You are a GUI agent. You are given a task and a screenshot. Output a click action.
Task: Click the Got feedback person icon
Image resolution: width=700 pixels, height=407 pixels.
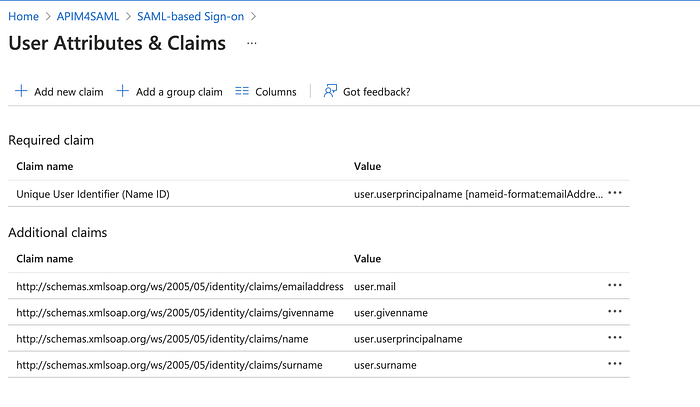[x=330, y=91]
